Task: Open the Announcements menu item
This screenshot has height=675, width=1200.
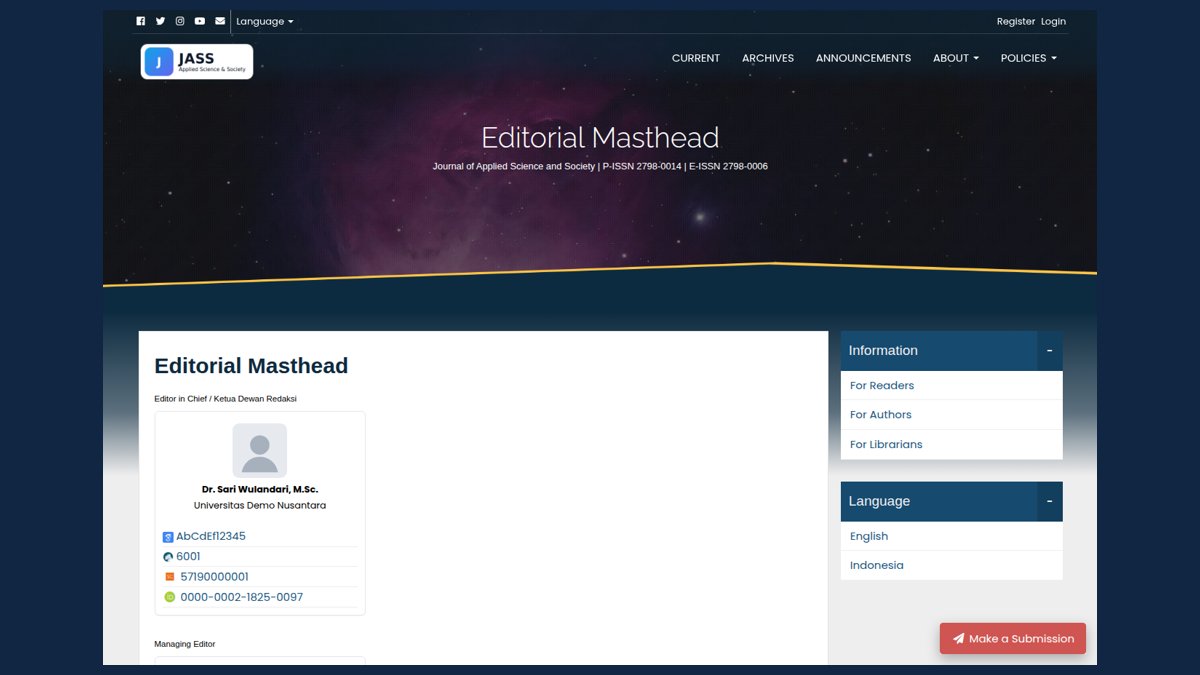Action: (x=863, y=58)
